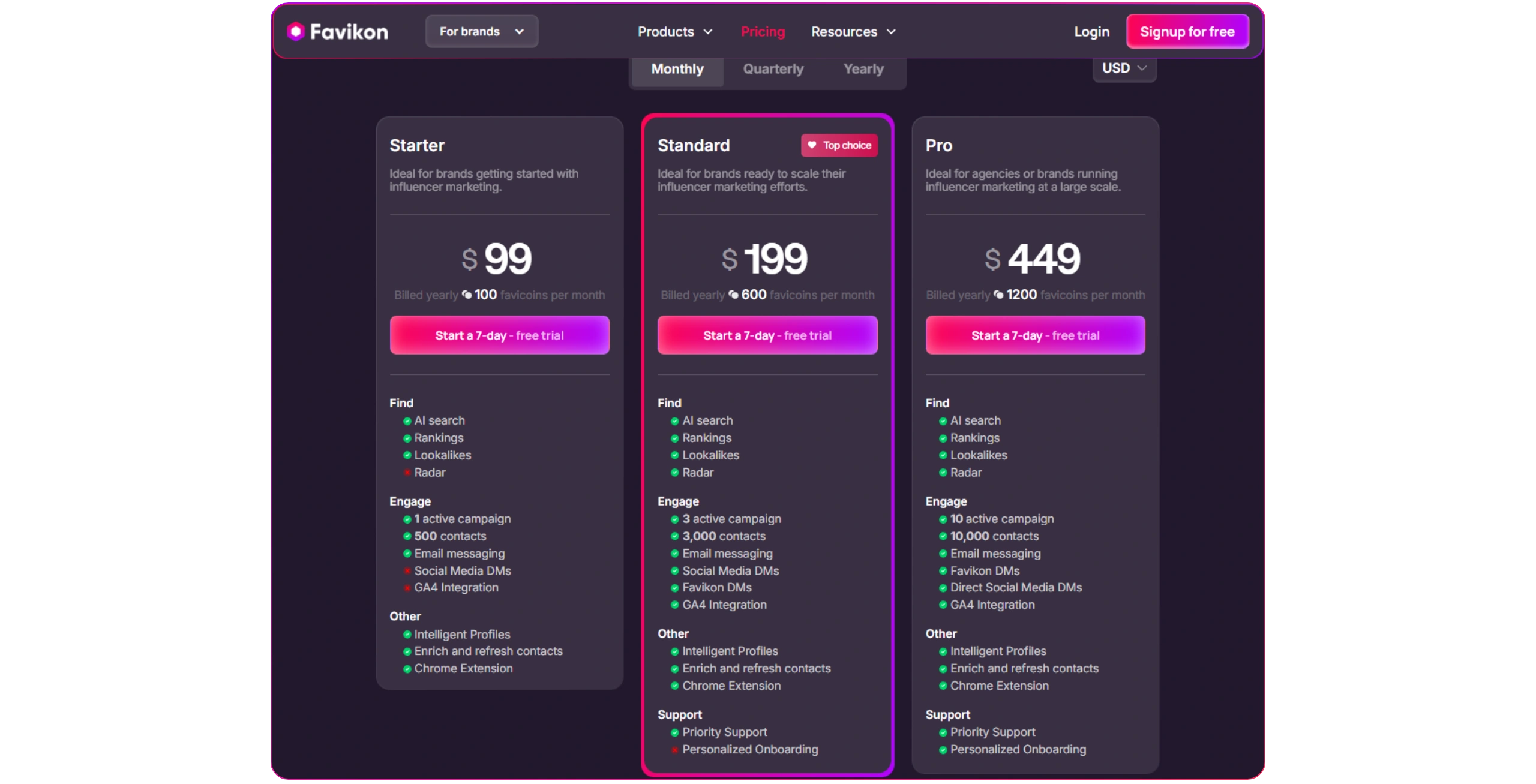The width and height of the screenshot is (1536, 784).
Task: Switch to Quarterly billing
Action: pos(773,69)
